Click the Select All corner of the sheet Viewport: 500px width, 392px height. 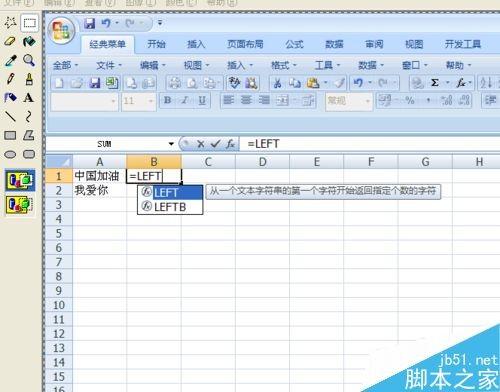pyautogui.click(x=59, y=162)
